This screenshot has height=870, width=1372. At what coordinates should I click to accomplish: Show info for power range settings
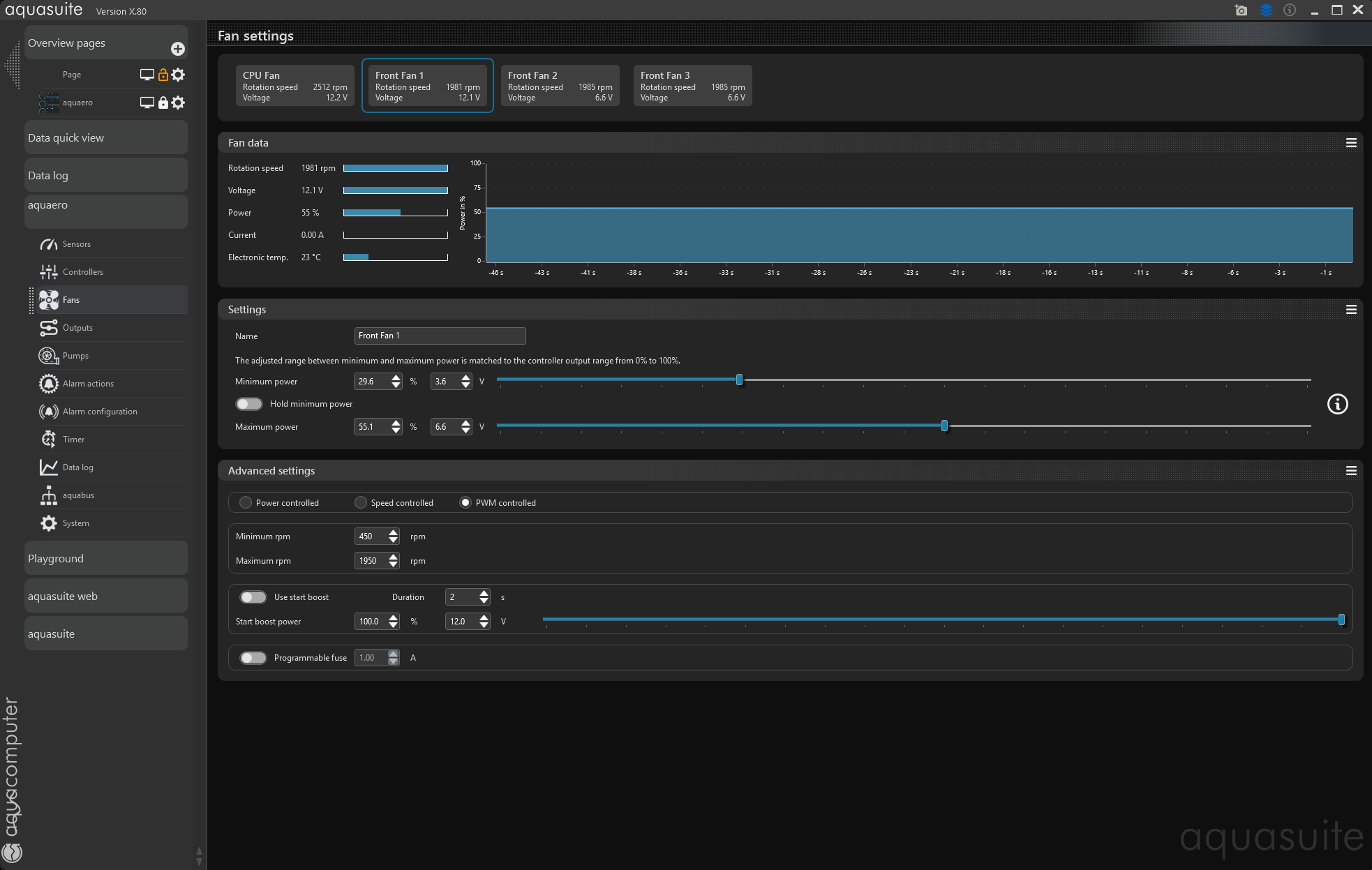click(x=1337, y=404)
